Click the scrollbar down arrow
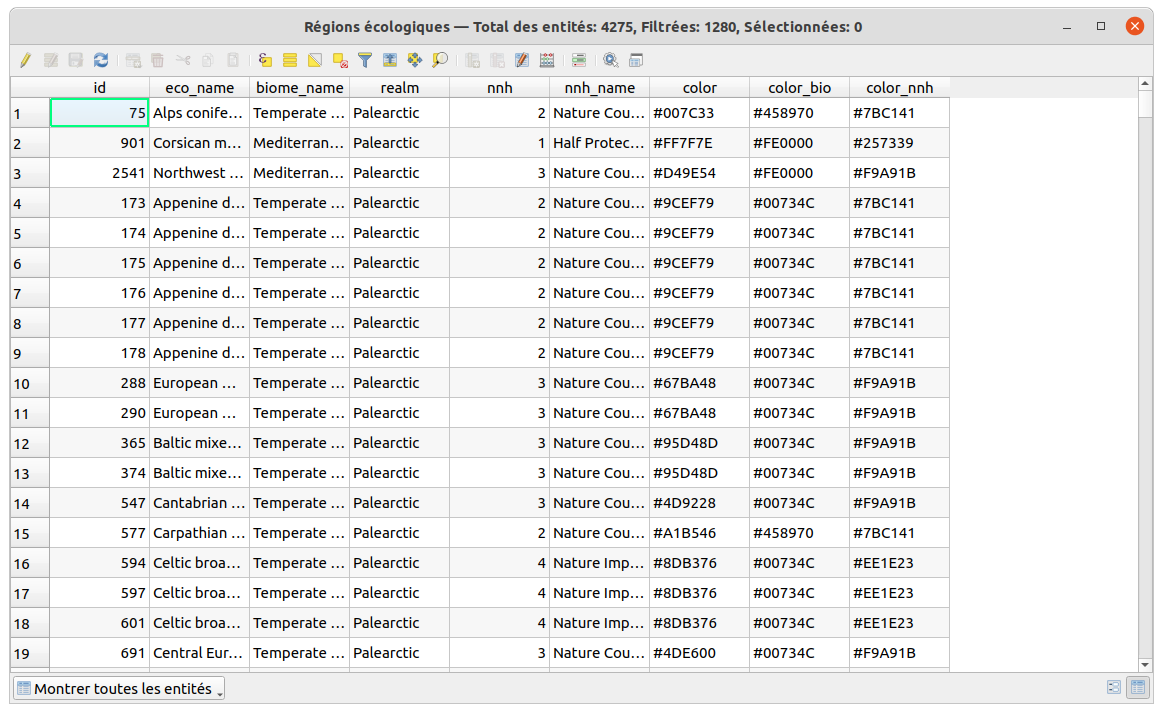This screenshot has height=713, width=1163. point(1146,664)
